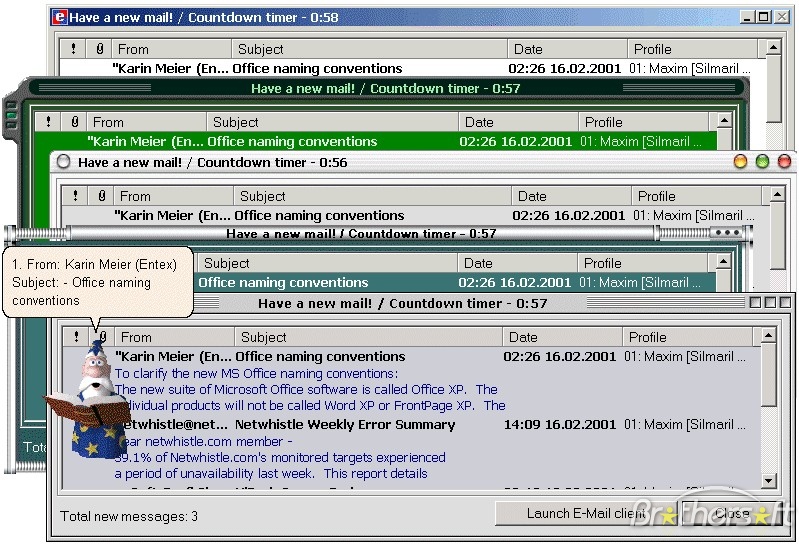Click the scroll-down arrow in the front window list
Image resolution: width=799 pixels, height=545 pixels.
(x=768, y=480)
